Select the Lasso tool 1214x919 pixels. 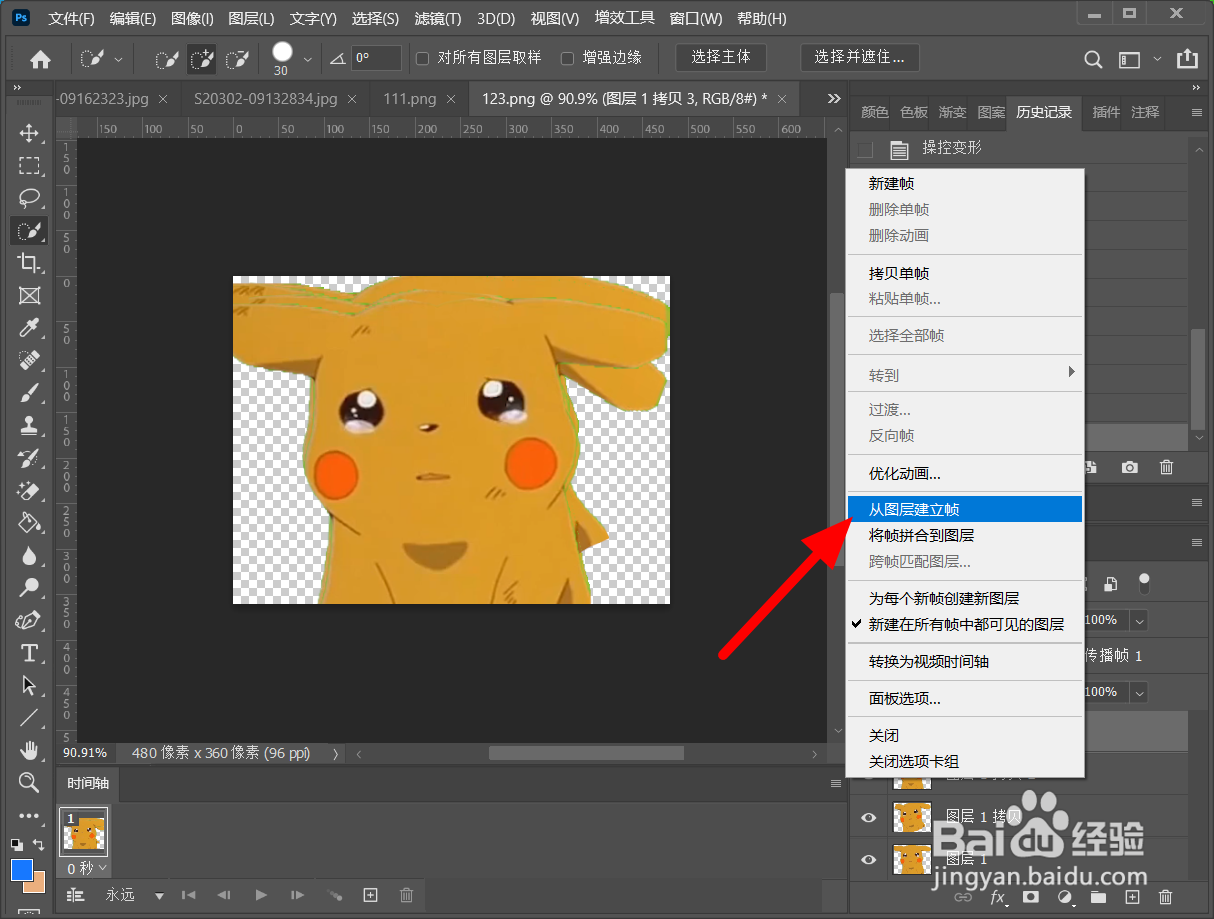point(29,198)
